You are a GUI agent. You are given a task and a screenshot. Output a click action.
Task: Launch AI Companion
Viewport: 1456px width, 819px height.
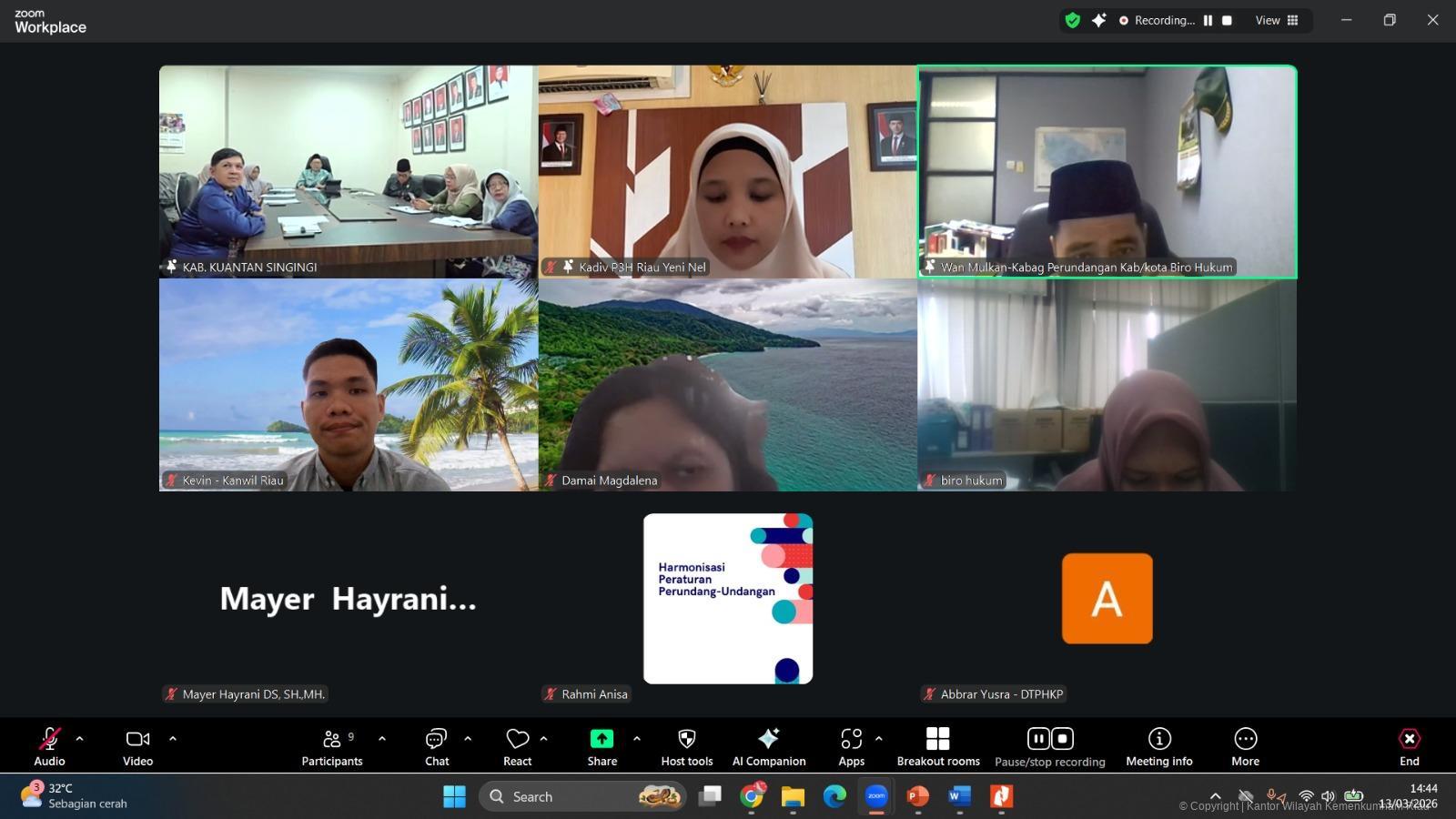pos(769,745)
